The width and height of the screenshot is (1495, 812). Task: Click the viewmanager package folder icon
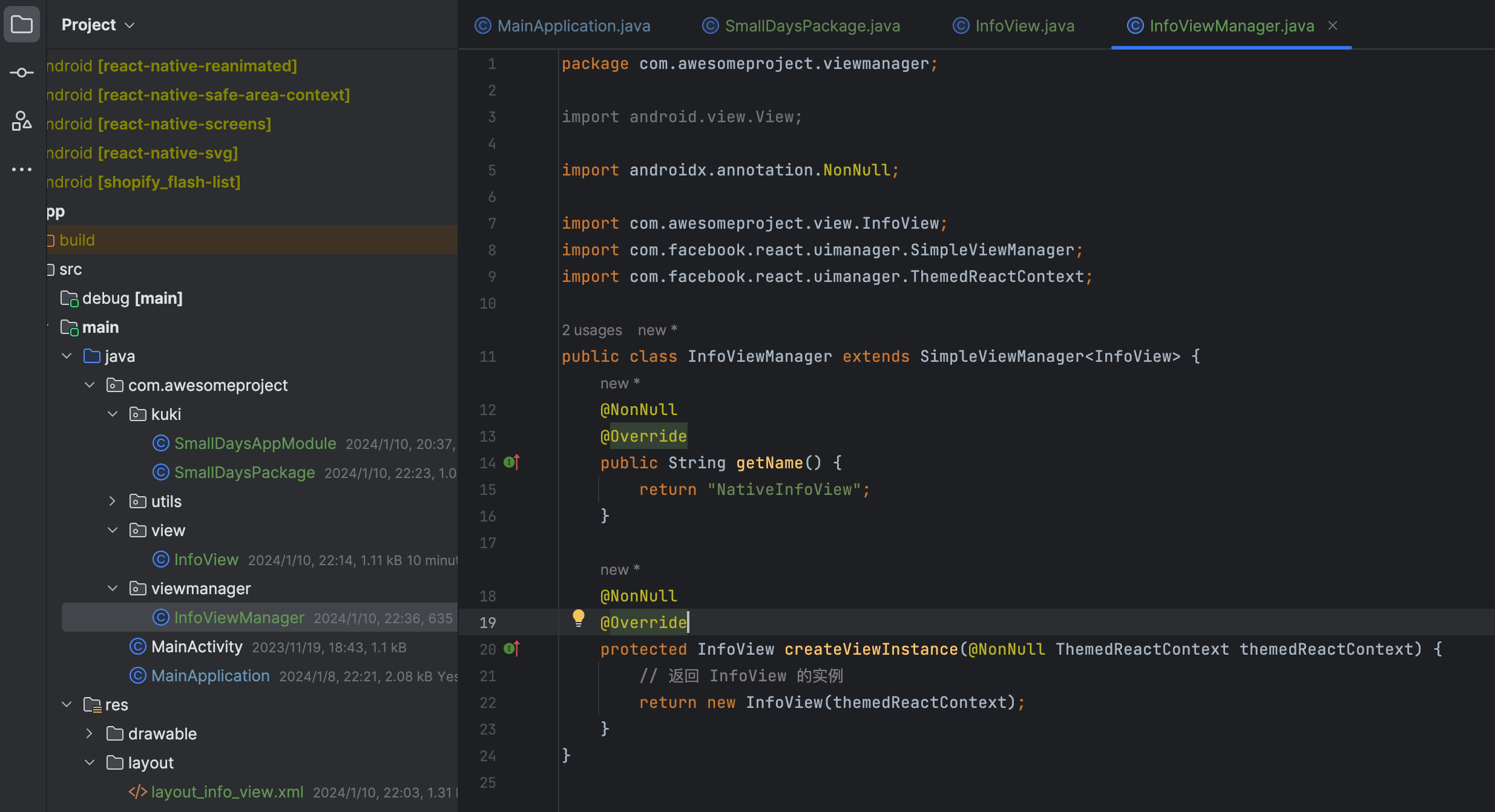click(137, 589)
